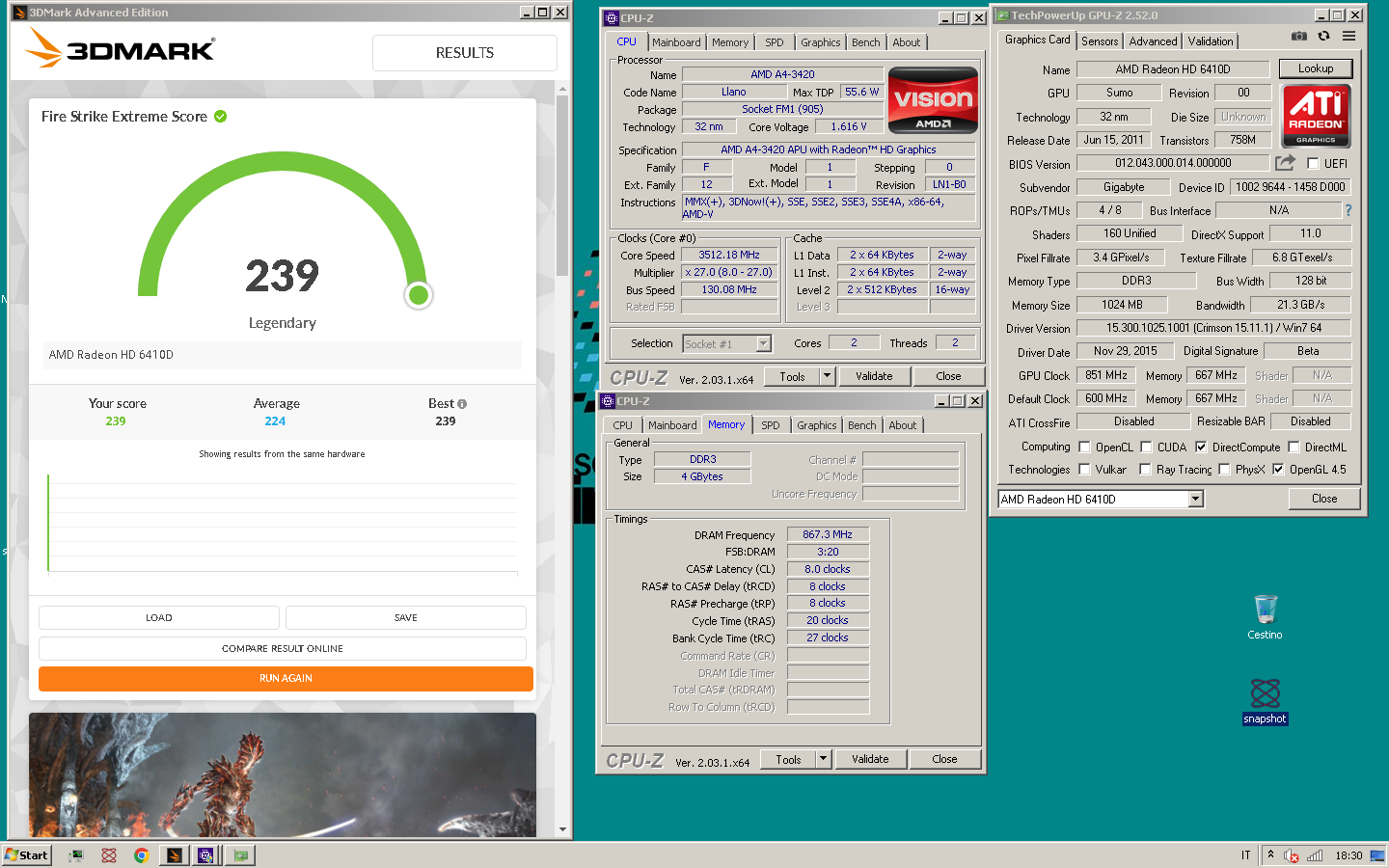Viewport: 1389px width, 868px height.
Task: Click the monitor icon in quick launch
Action: coord(75,855)
